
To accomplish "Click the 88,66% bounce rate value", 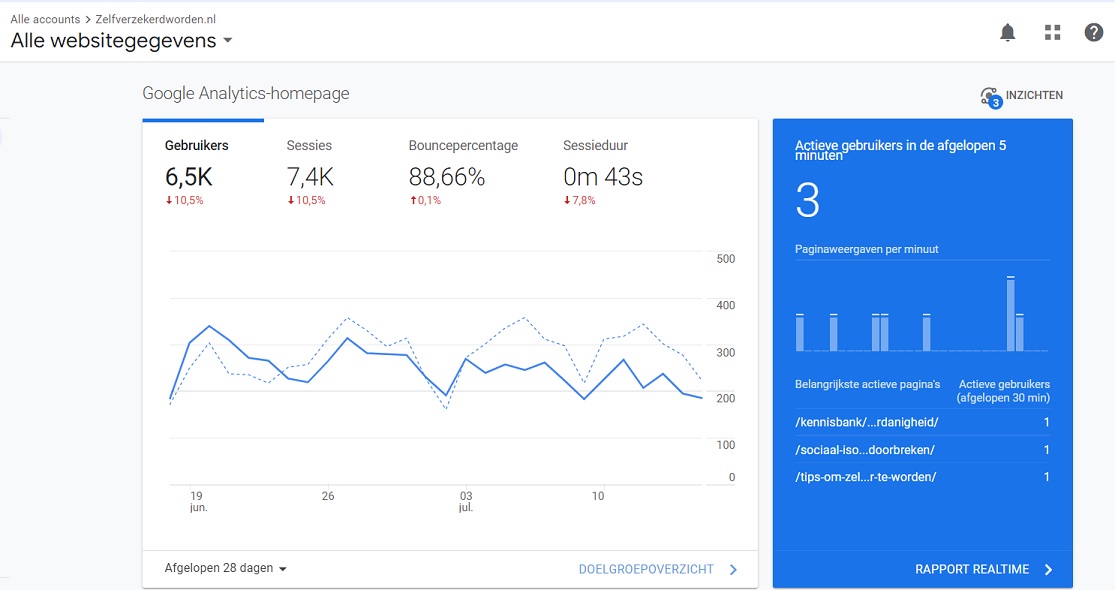I will pyautogui.click(x=447, y=177).
